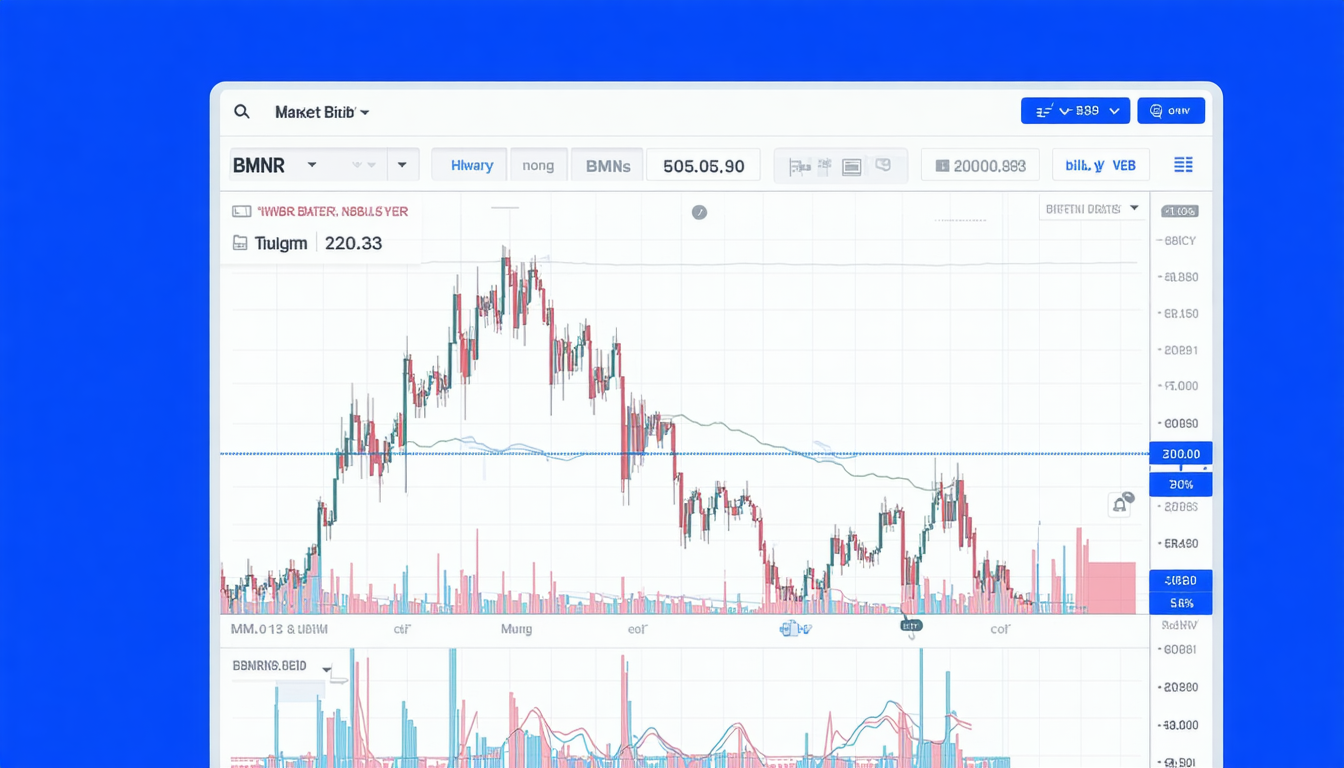Toggle the indicator box beside red legend text

coord(241,212)
